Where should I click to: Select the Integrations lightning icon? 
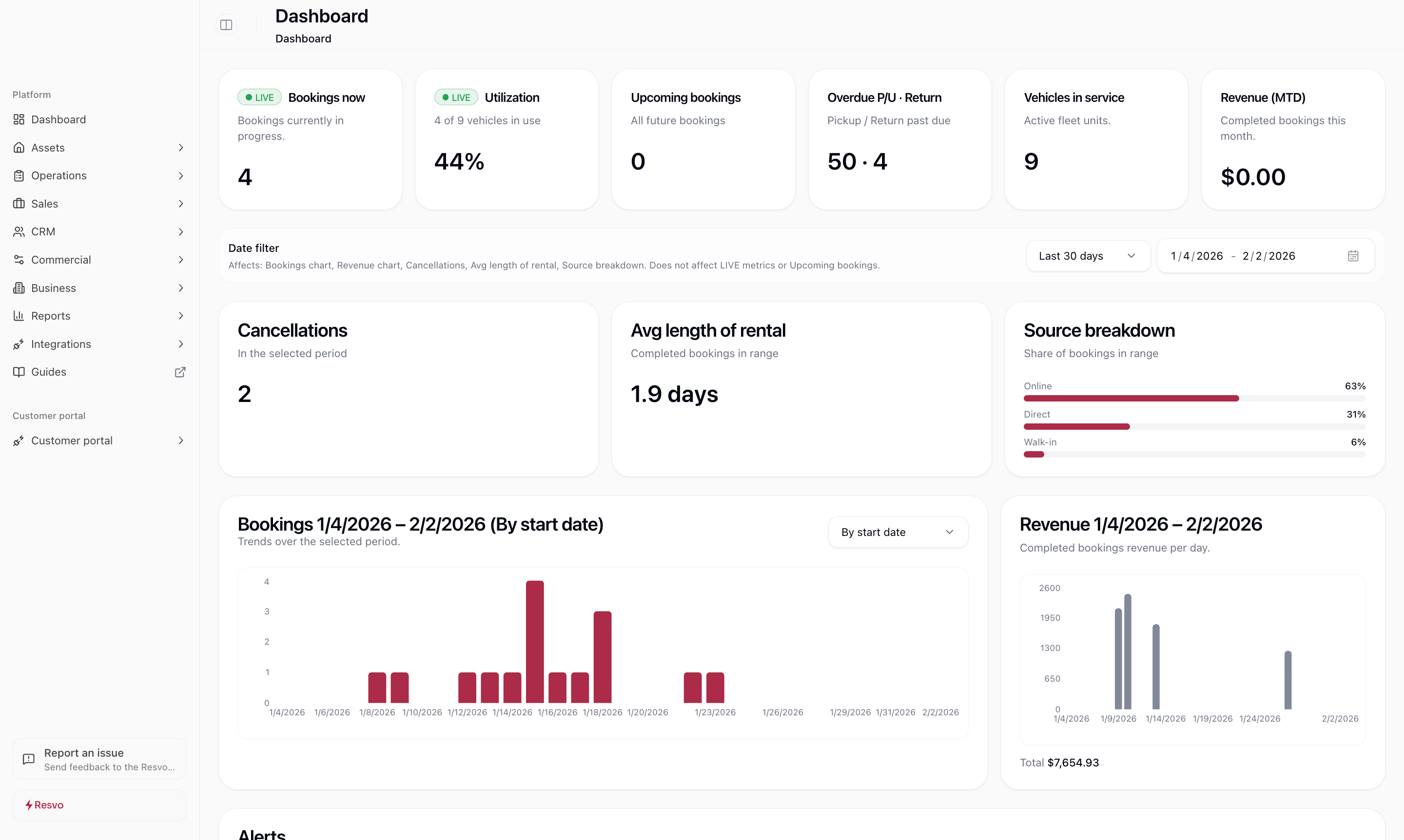coord(19,344)
